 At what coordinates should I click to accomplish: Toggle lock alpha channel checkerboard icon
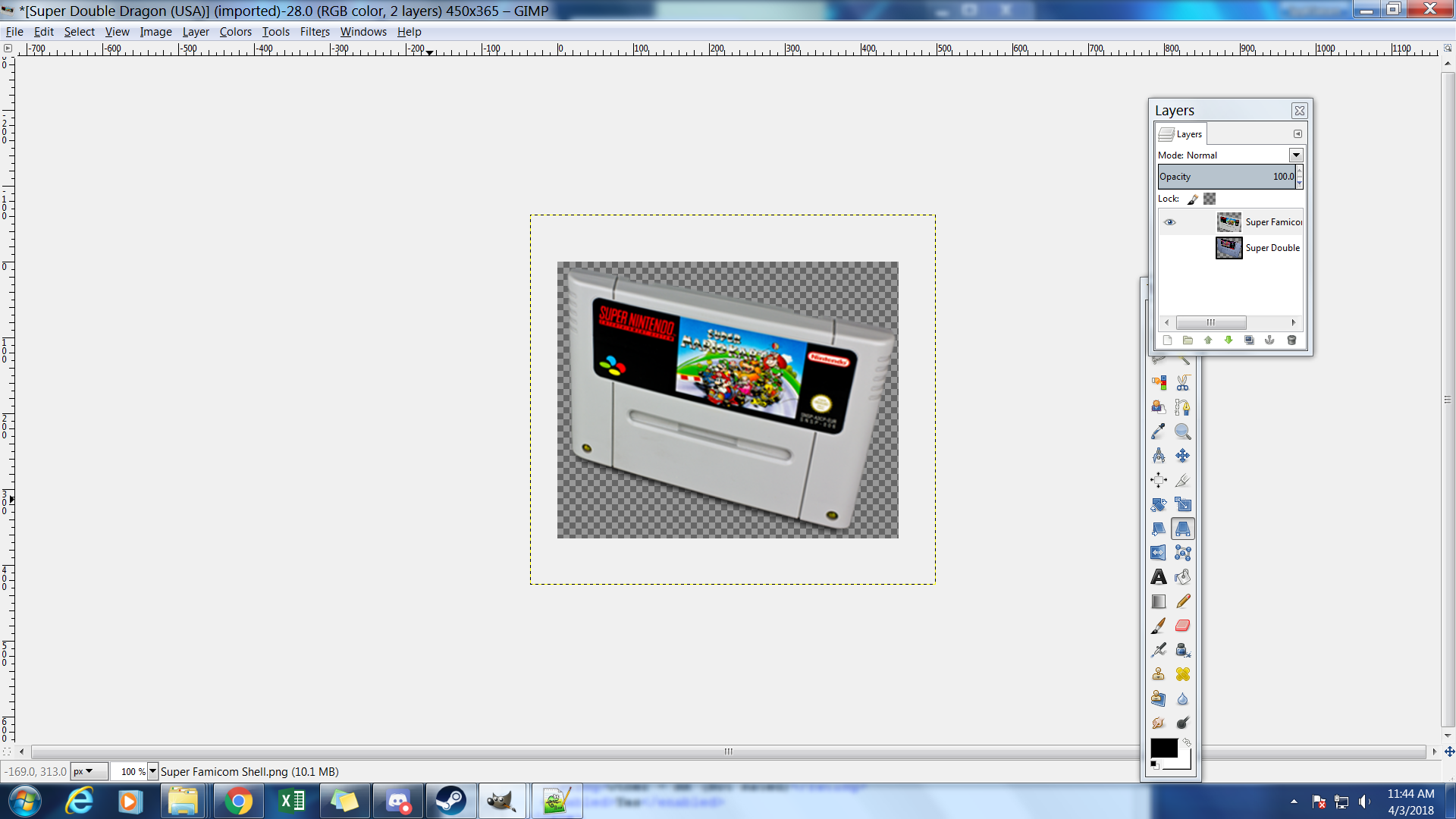[1209, 198]
